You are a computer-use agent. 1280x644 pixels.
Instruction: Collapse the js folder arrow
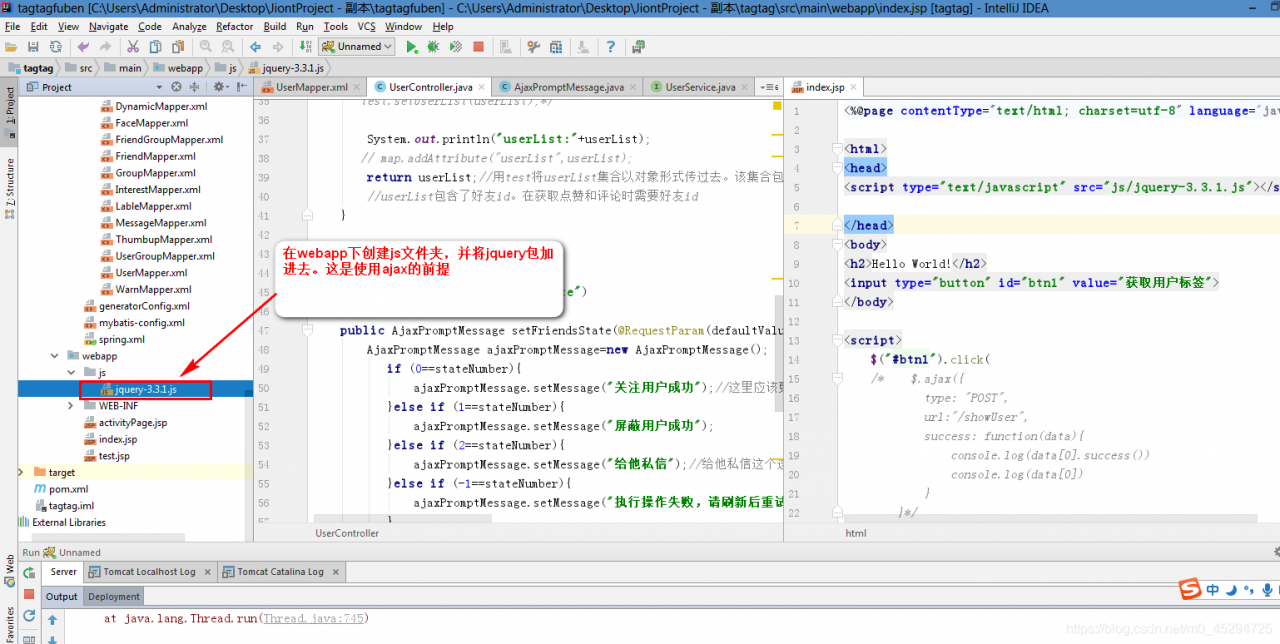pos(71,372)
